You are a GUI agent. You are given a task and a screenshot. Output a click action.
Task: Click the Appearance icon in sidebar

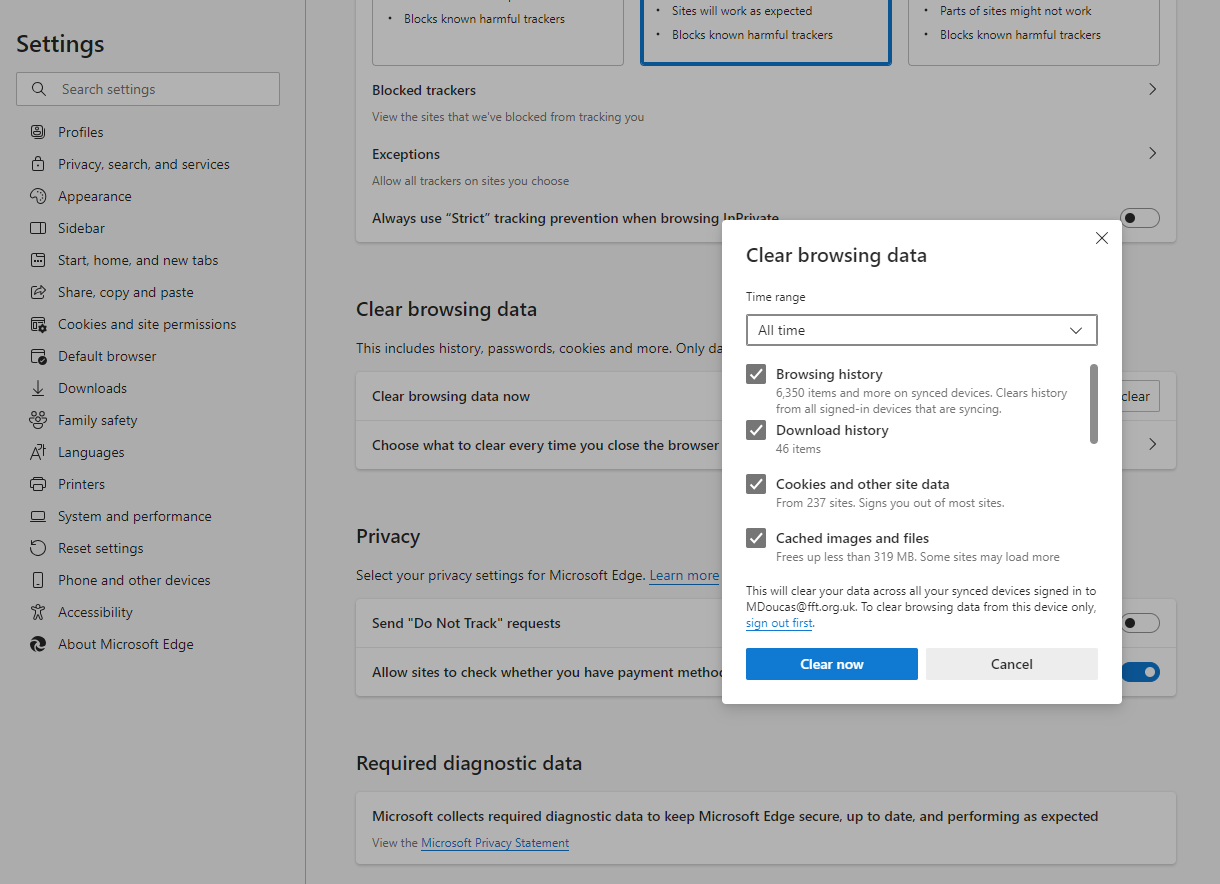38,196
